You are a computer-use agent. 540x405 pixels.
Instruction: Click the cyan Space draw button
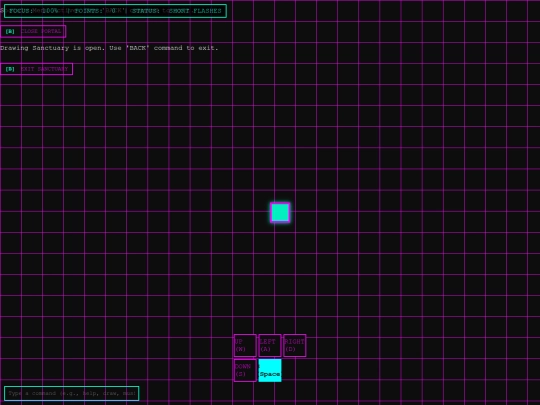(270, 370)
